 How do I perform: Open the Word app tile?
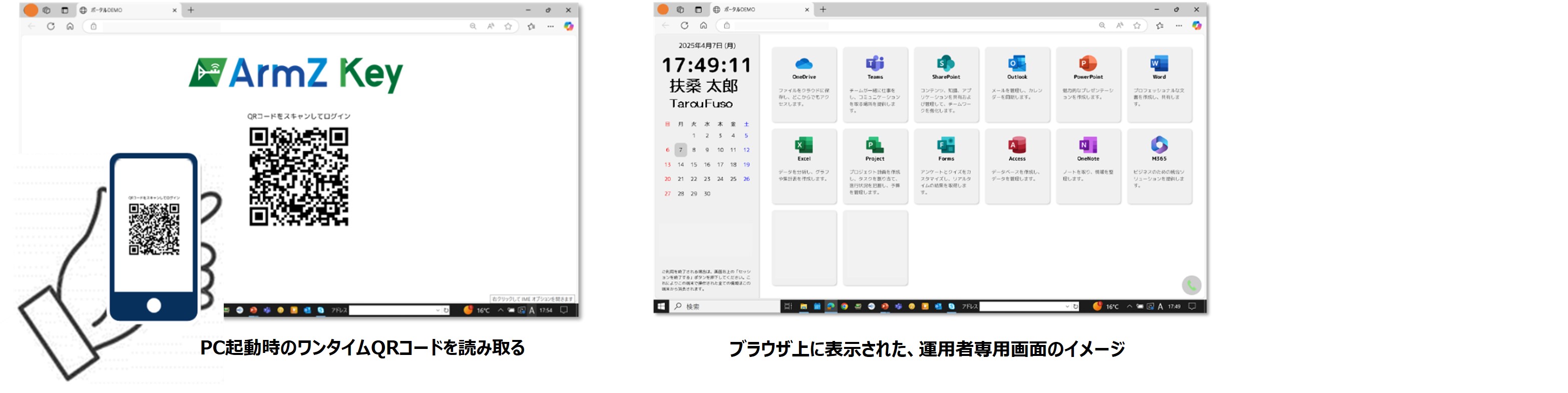[x=1159, y=85]
